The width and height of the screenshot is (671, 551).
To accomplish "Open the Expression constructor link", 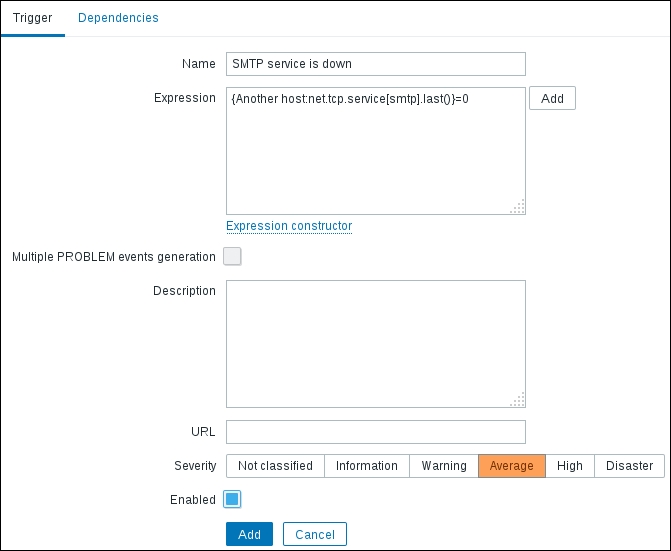I will 289,226.
